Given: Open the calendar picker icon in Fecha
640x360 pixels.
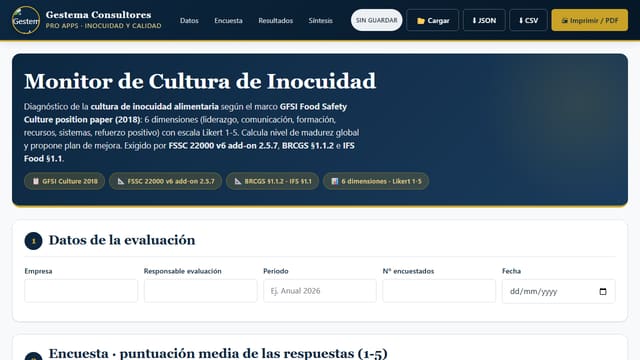Looking at the screenshot, I should click(603, 291).
